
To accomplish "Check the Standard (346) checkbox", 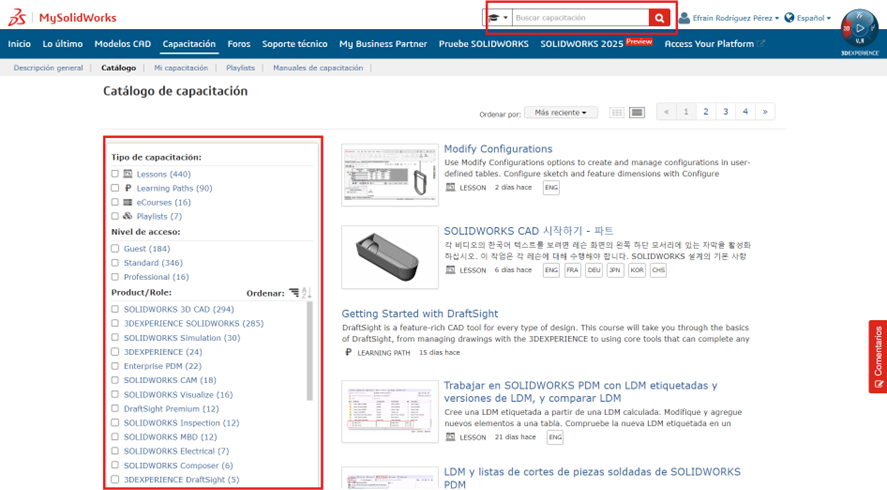I will (x=115, y=263).
